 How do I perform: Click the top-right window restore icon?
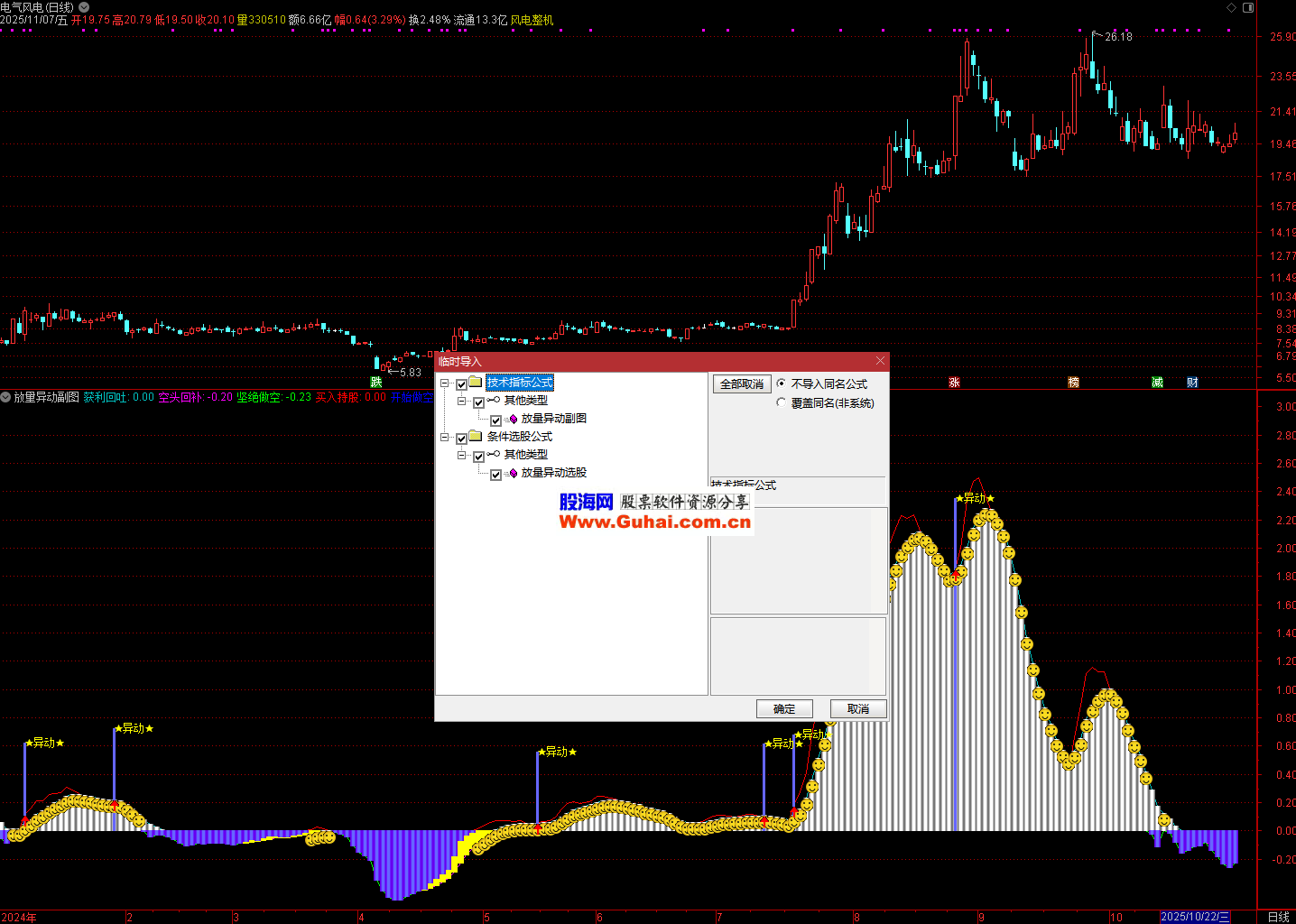click(1248, 7)
